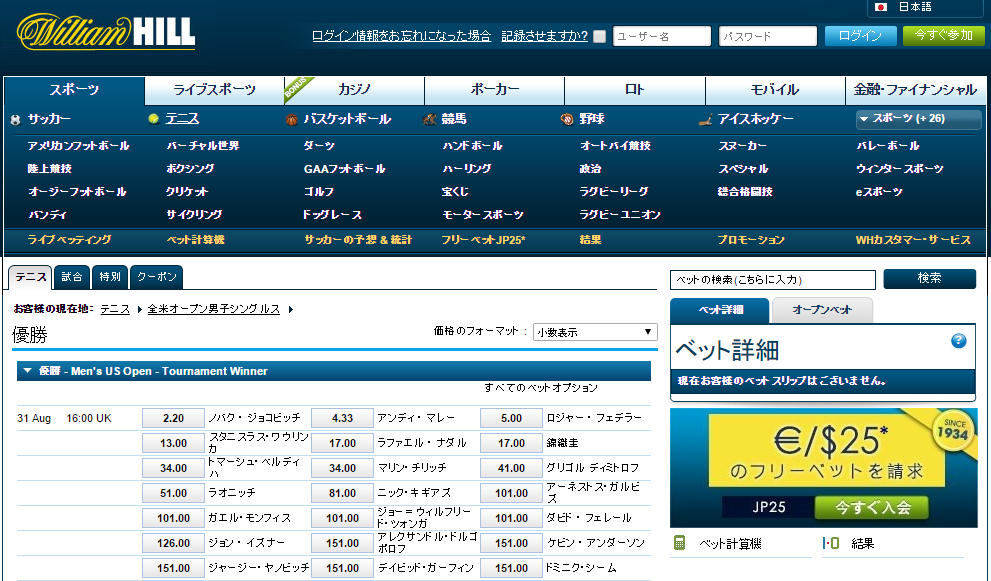Open the アメリカンフットボール sport link
The height and width of the screenshot is (581, 991).
pyautogui.click(x=78, y=146)
